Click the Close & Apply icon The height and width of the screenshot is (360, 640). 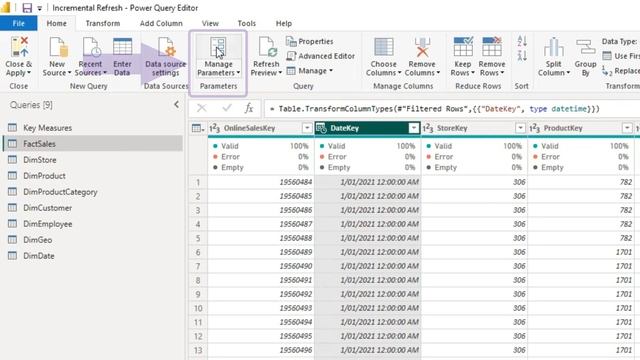pyautogui.click(x=20, y=47)
